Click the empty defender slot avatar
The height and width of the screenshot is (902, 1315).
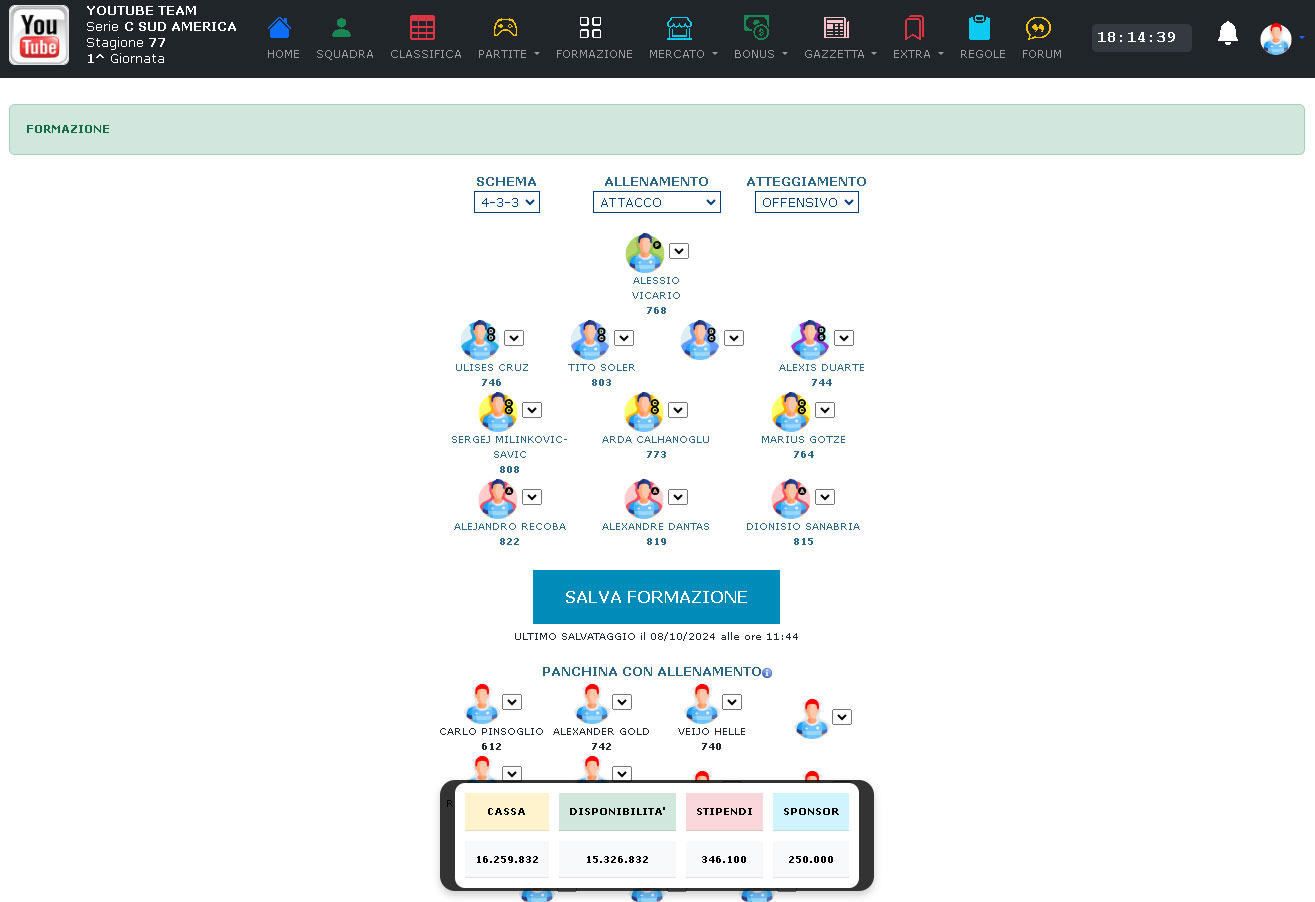(700, 340)
